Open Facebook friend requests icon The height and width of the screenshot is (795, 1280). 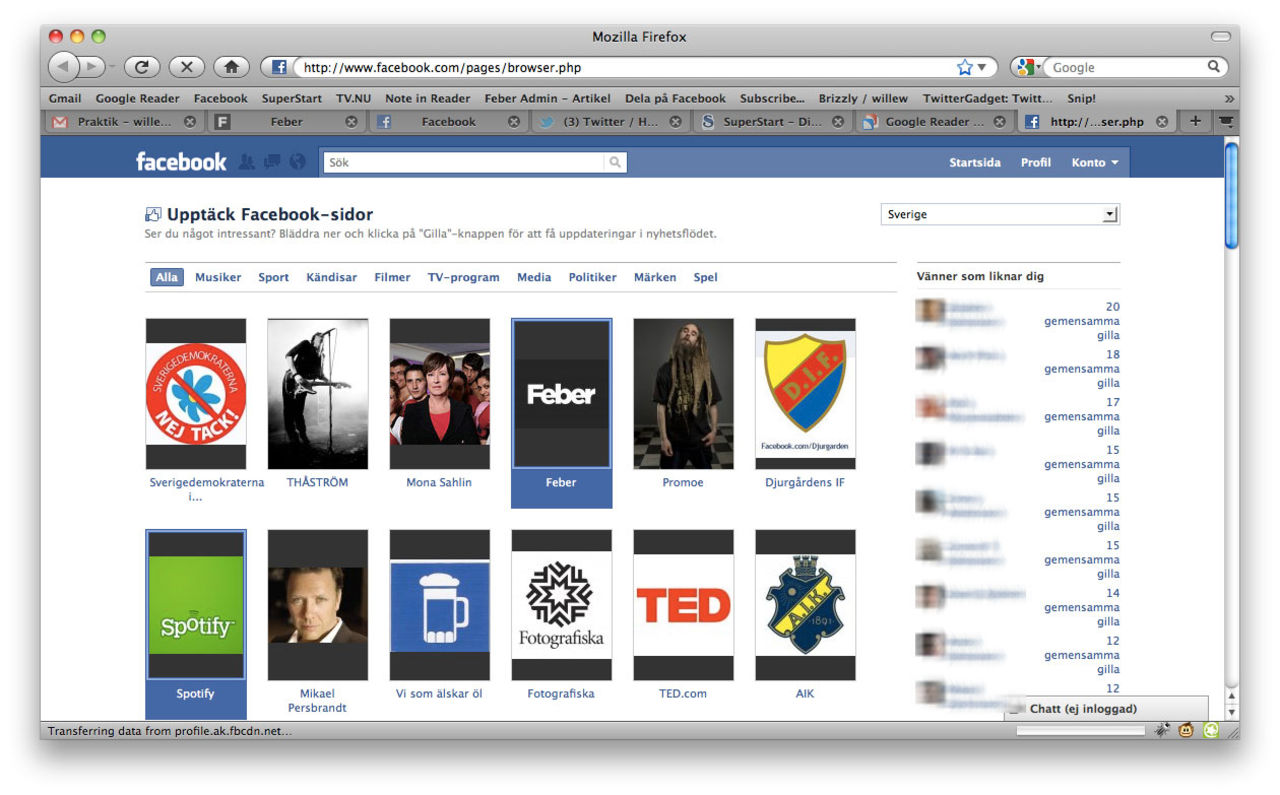[x=247, y=162]
